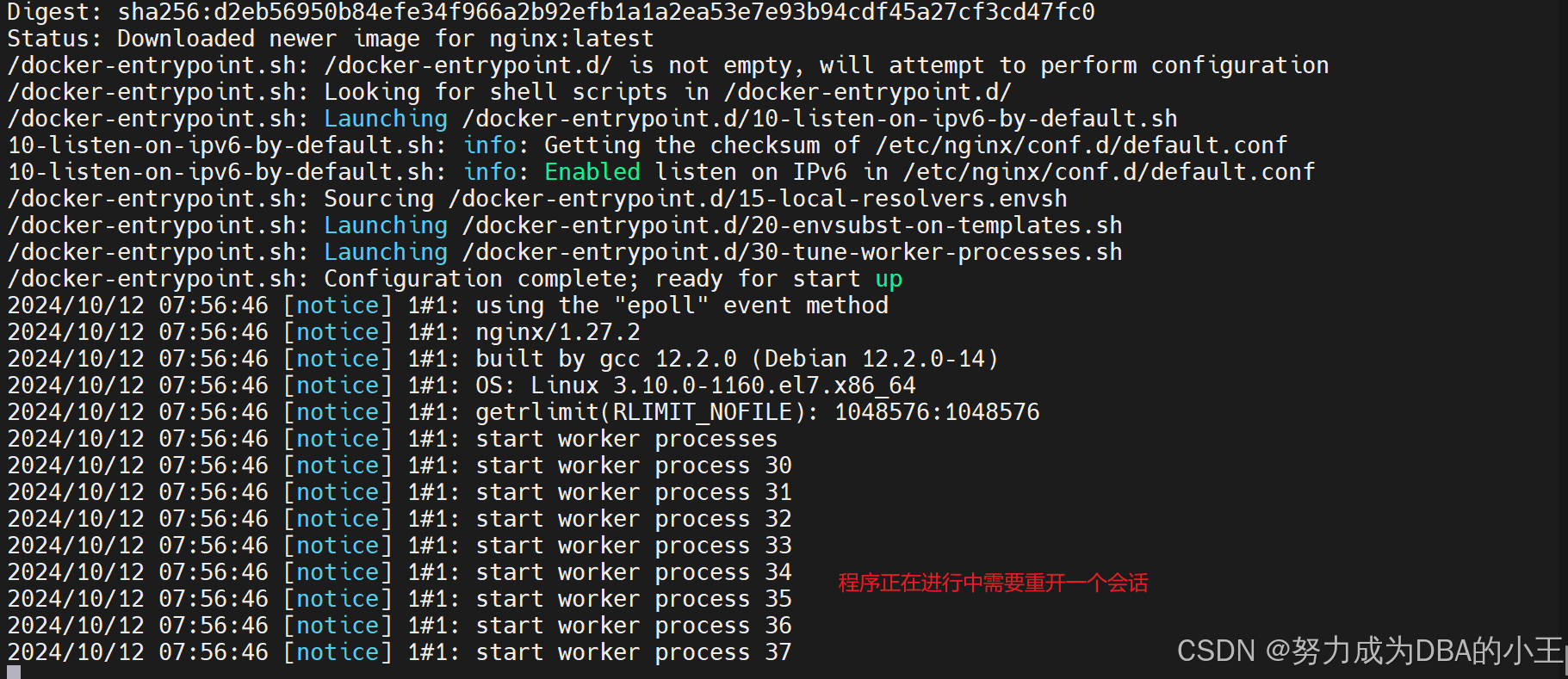Viewport: 1568px width, 679px height.
Task: Click the 'OS: Linux 3.10.0-1160.el7.x86_64' line
Action: pos(462,386)
